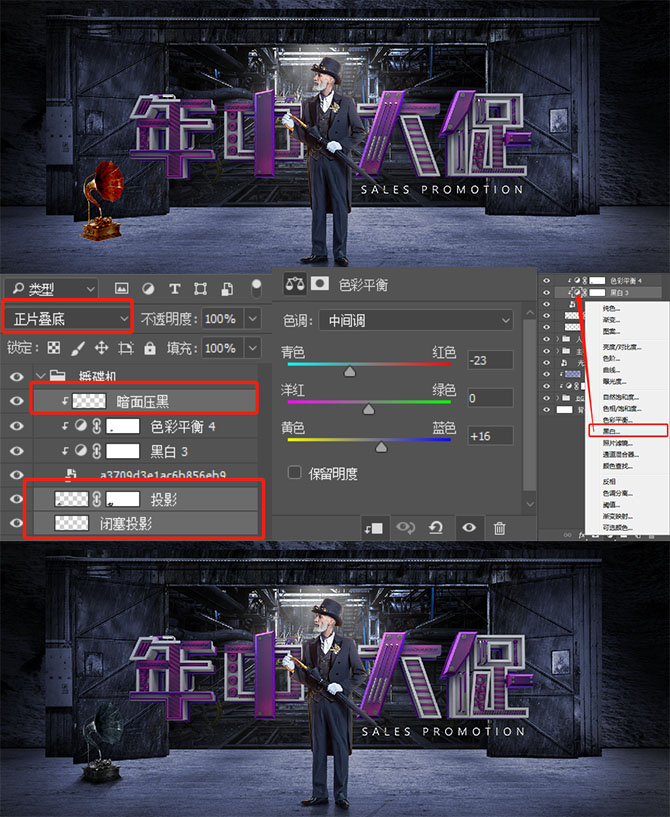Click the view previous state icon
Image resolution: width=670 pixels, height=817 pixels.
click(x=405, y=528)
